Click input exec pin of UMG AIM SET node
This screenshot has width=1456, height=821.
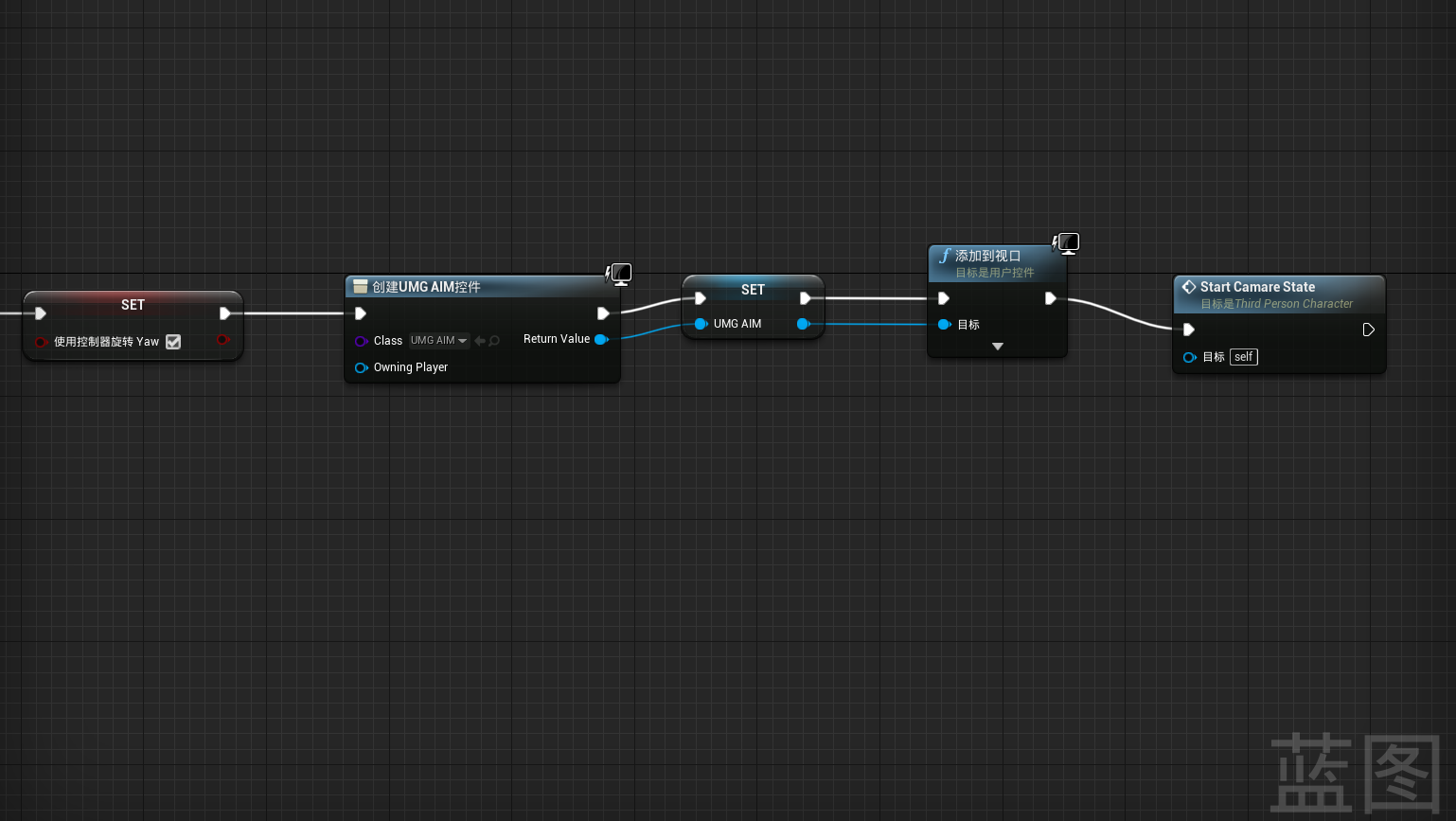[701, 298]
